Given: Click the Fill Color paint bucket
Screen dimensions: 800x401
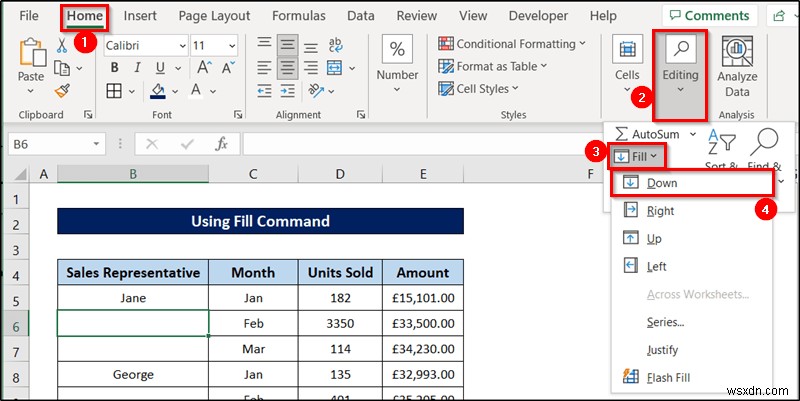Looking at the screenshot, I should coord(157,91).
